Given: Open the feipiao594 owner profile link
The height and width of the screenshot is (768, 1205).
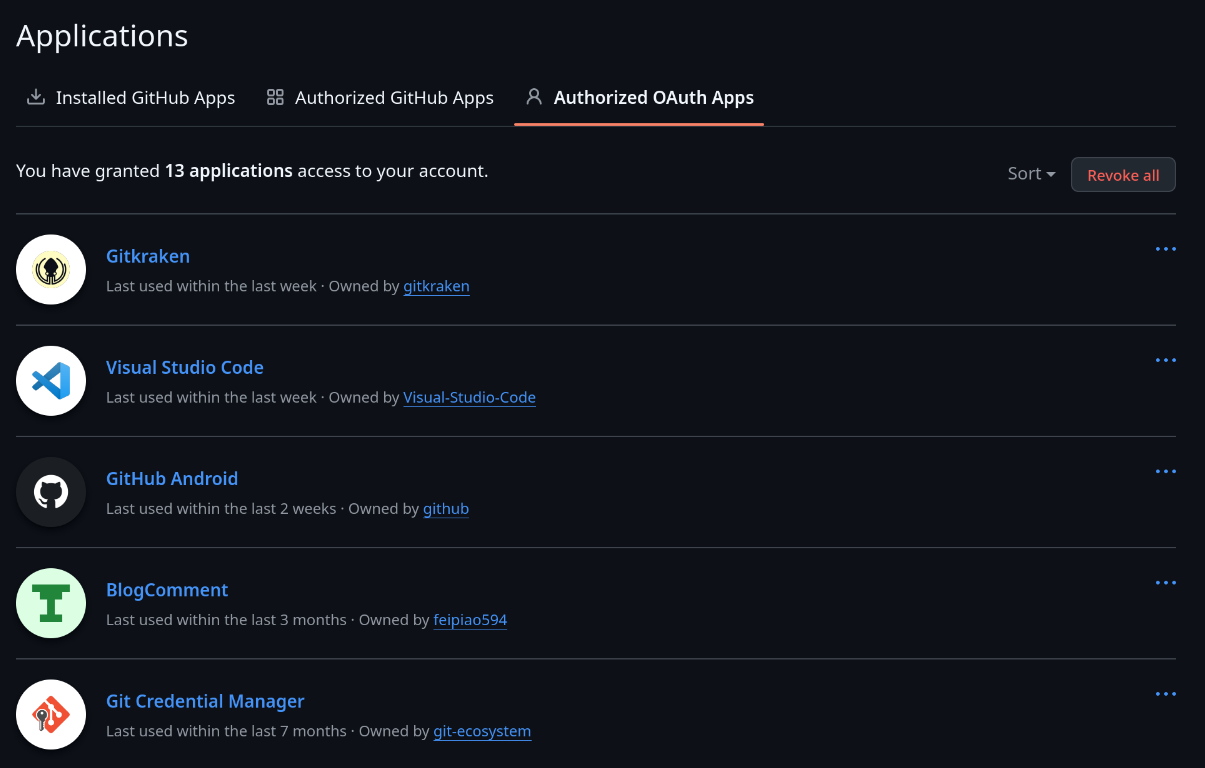Looking at the screenshot, I should (470, 620).
